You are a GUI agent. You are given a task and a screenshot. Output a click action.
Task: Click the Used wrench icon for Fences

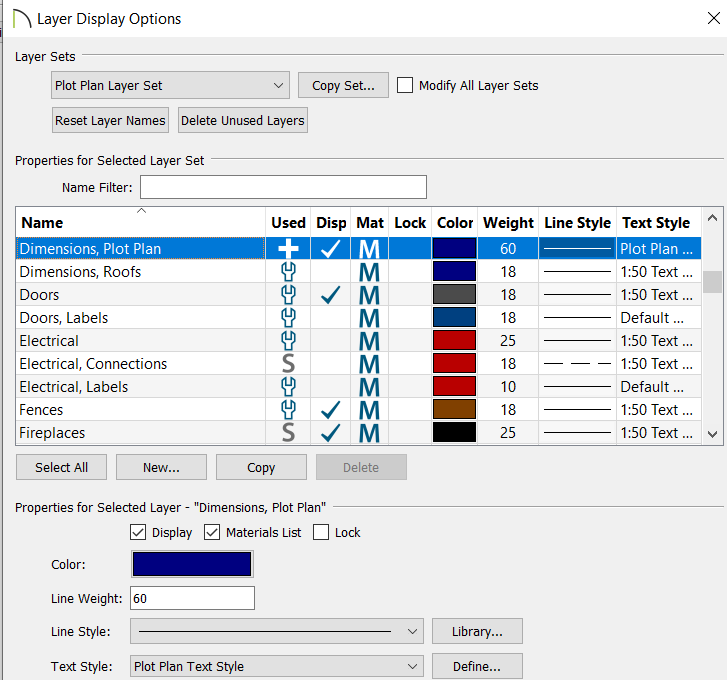tap(288, 410)
